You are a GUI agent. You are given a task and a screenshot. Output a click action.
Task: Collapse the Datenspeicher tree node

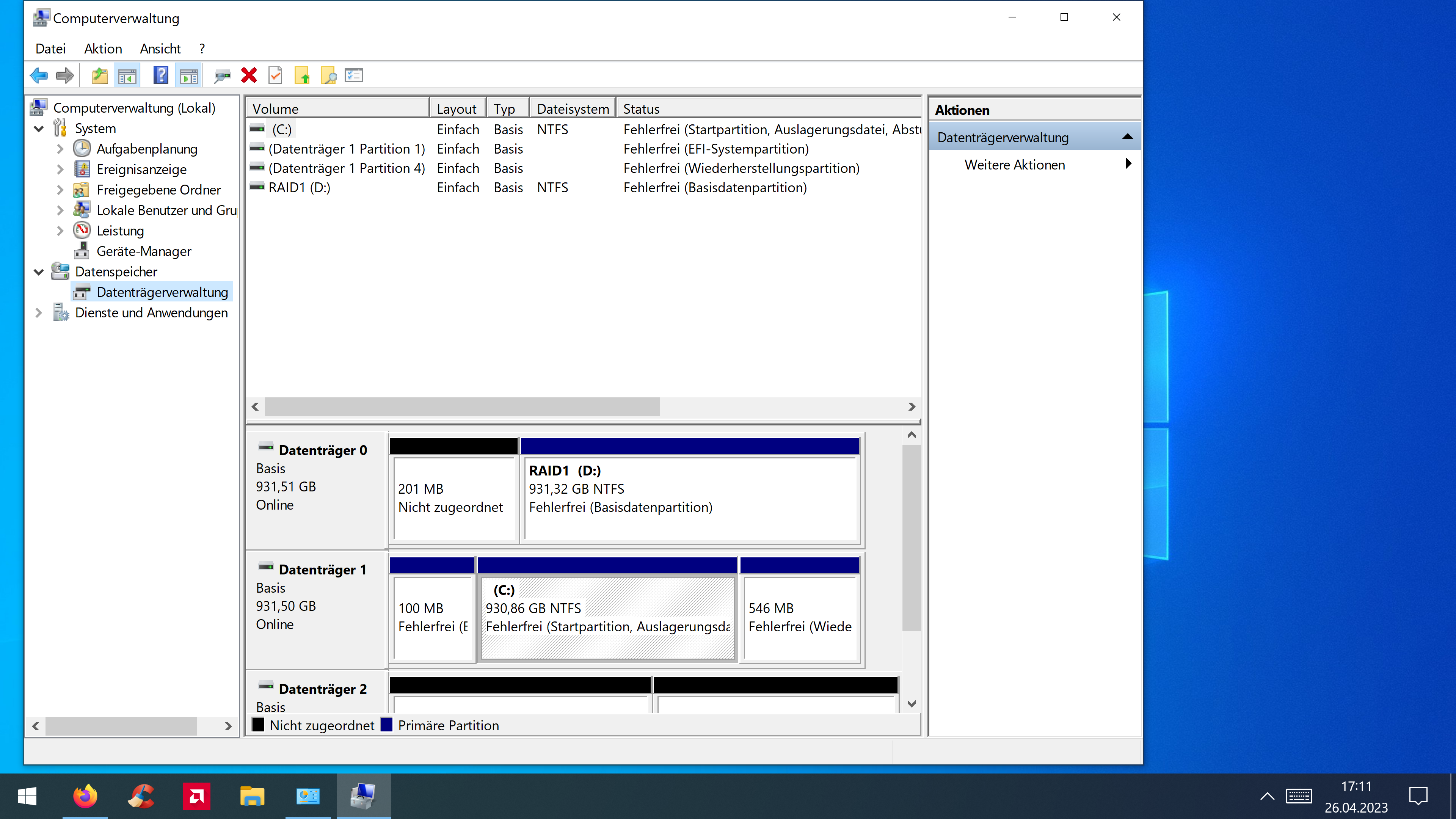click(x=38, y=272)
